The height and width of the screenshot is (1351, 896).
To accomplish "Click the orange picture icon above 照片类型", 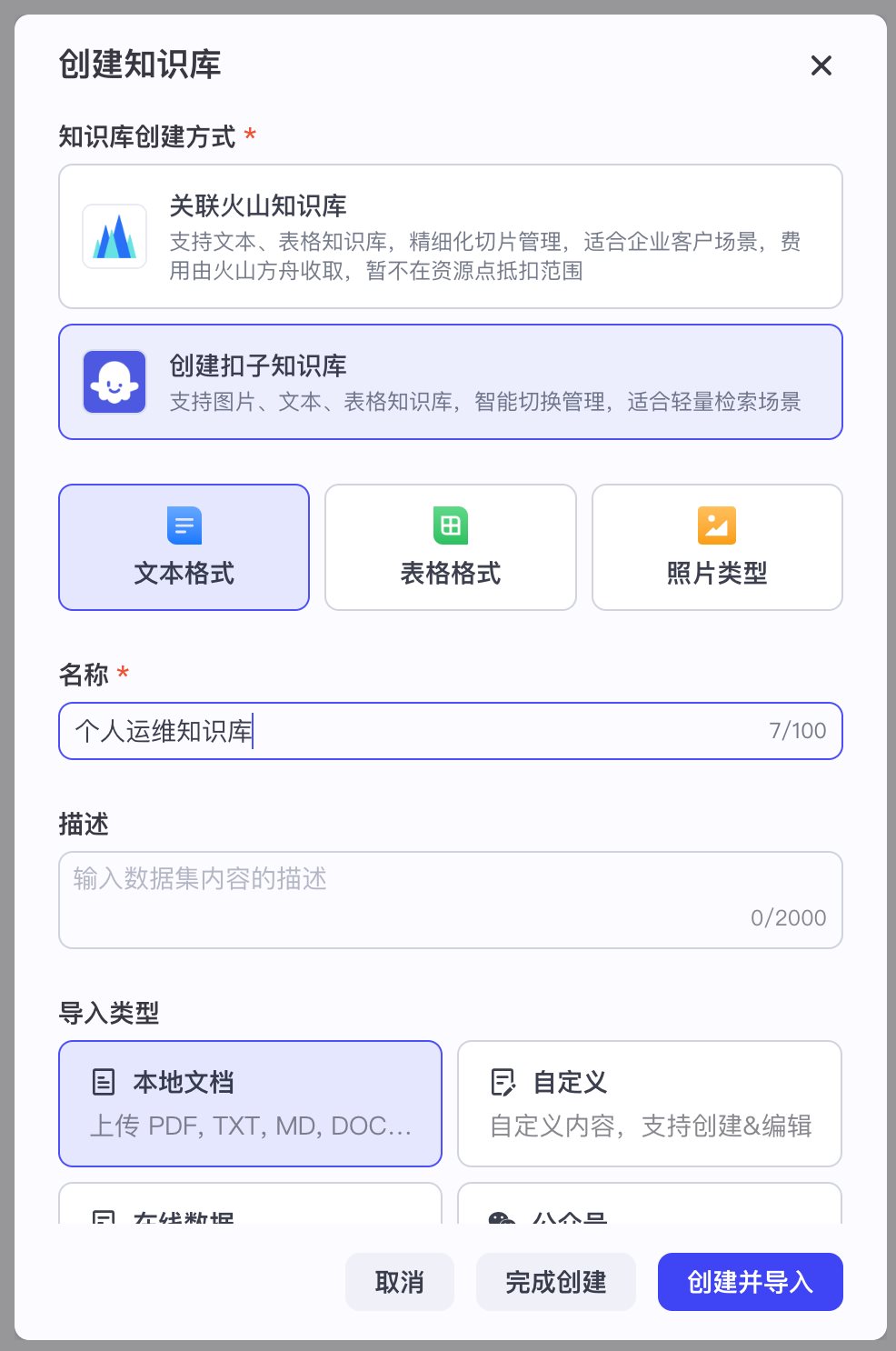I will 717,525.
